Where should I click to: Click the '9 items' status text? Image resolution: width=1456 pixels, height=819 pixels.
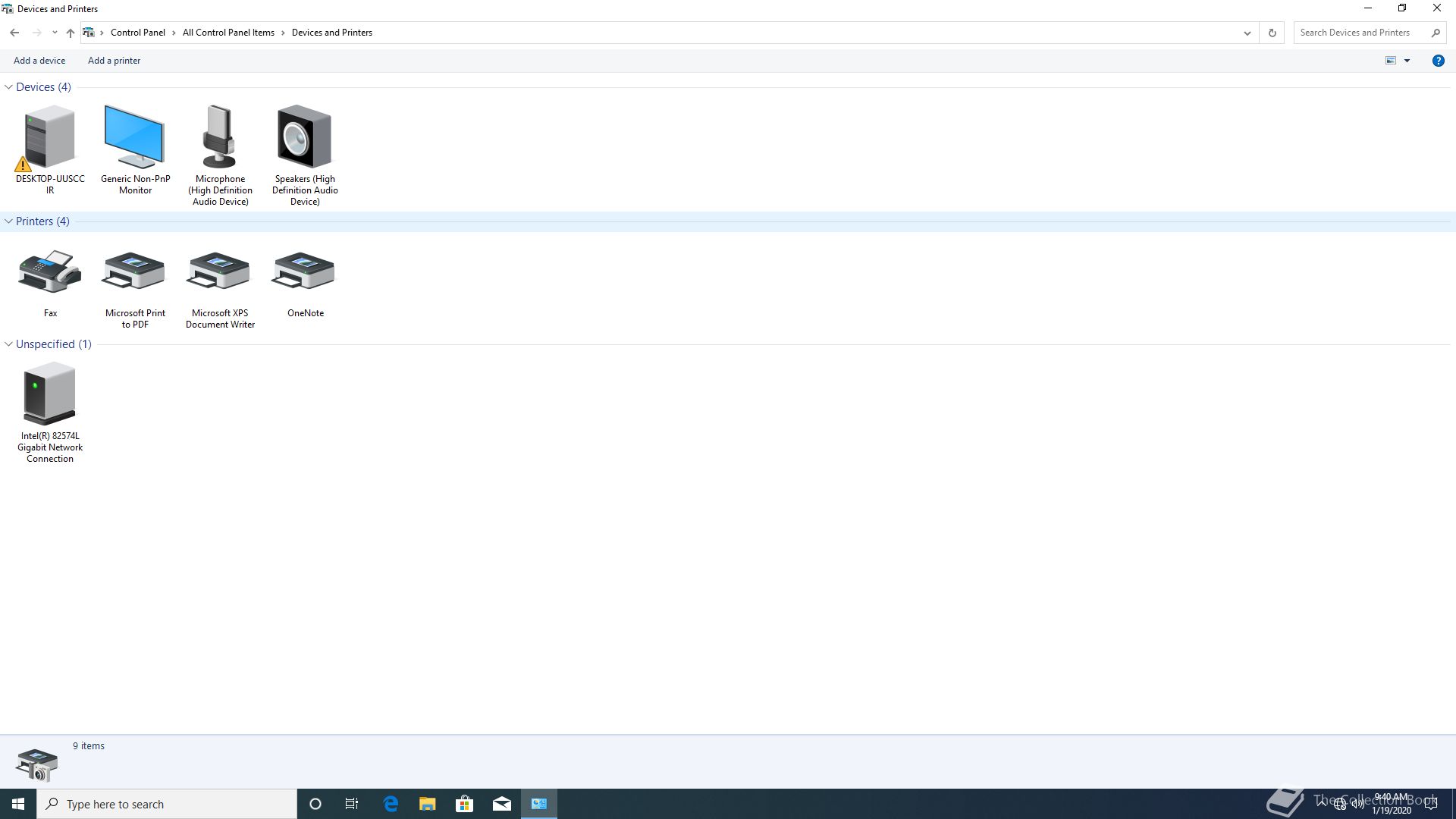click(x=89, y=746)
